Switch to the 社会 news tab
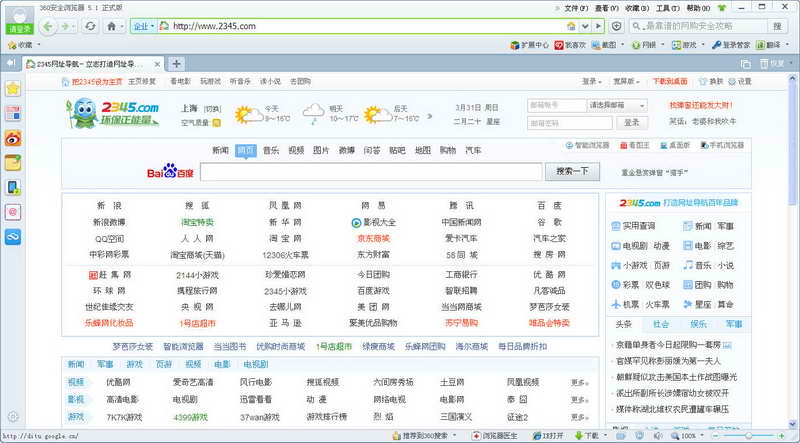 pos(661,324)
